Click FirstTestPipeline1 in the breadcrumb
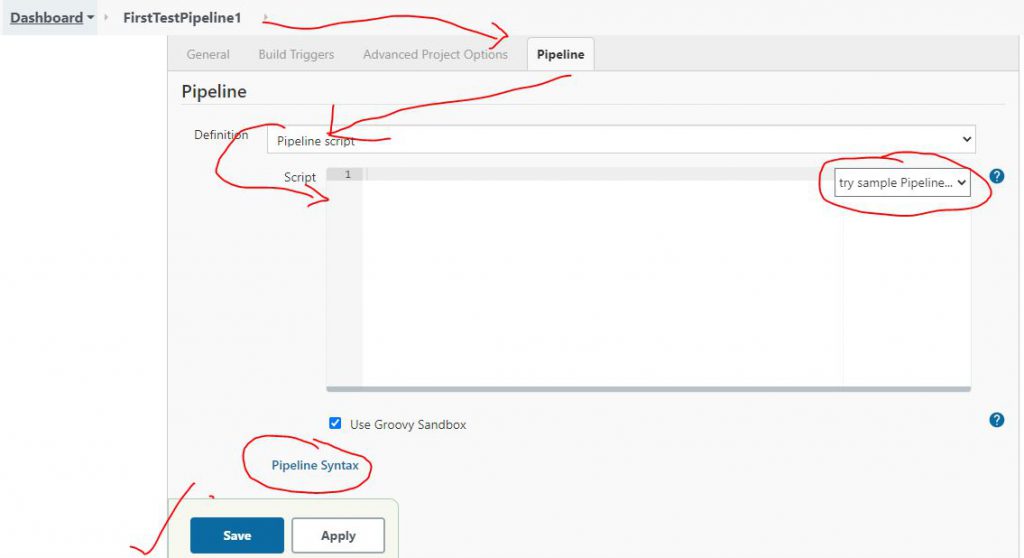Screen dimensions: 1024x558 tap(182, 18)
